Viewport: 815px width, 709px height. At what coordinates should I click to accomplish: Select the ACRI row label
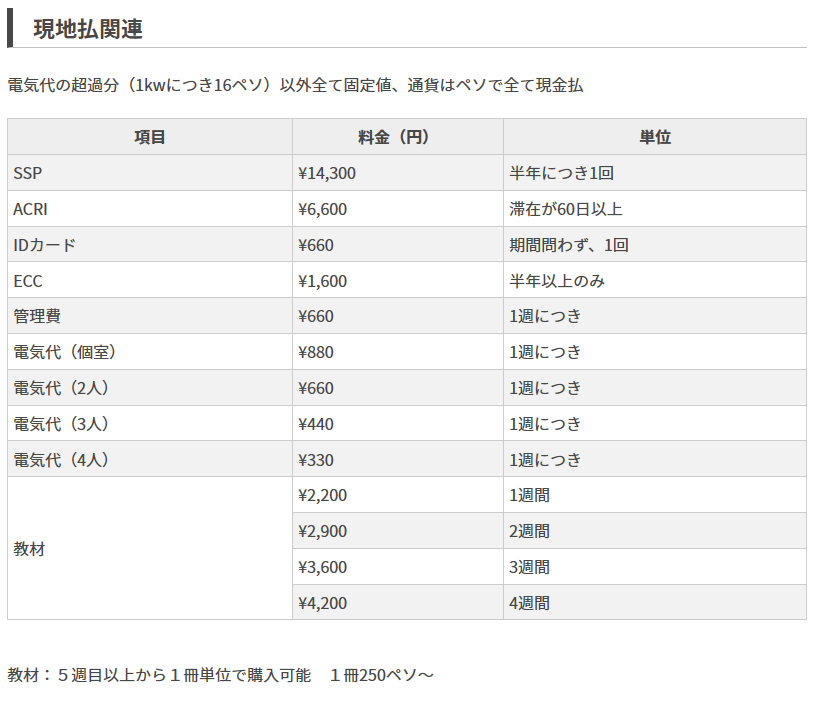pyautogui.click(x=30, y=209)
